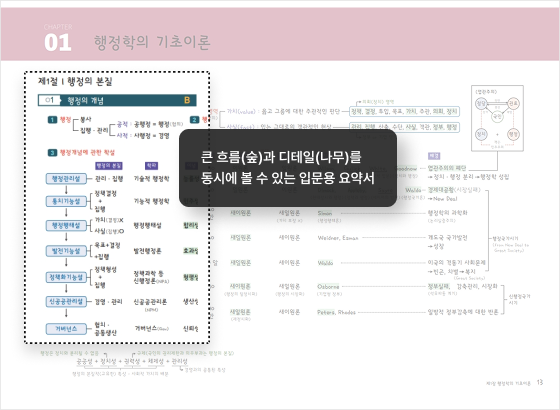Viewport: 560px width, 410px height.
Task: Select the '행정관리설' box
Action: [66, 179]
